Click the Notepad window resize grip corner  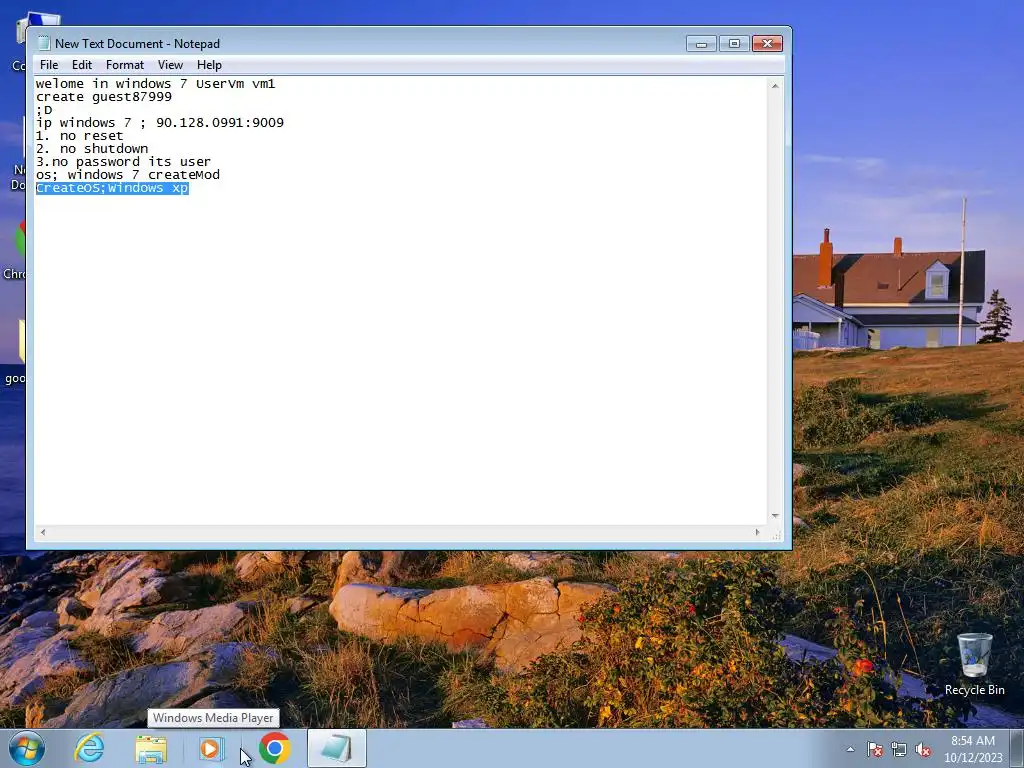click(x=776, y=534)
